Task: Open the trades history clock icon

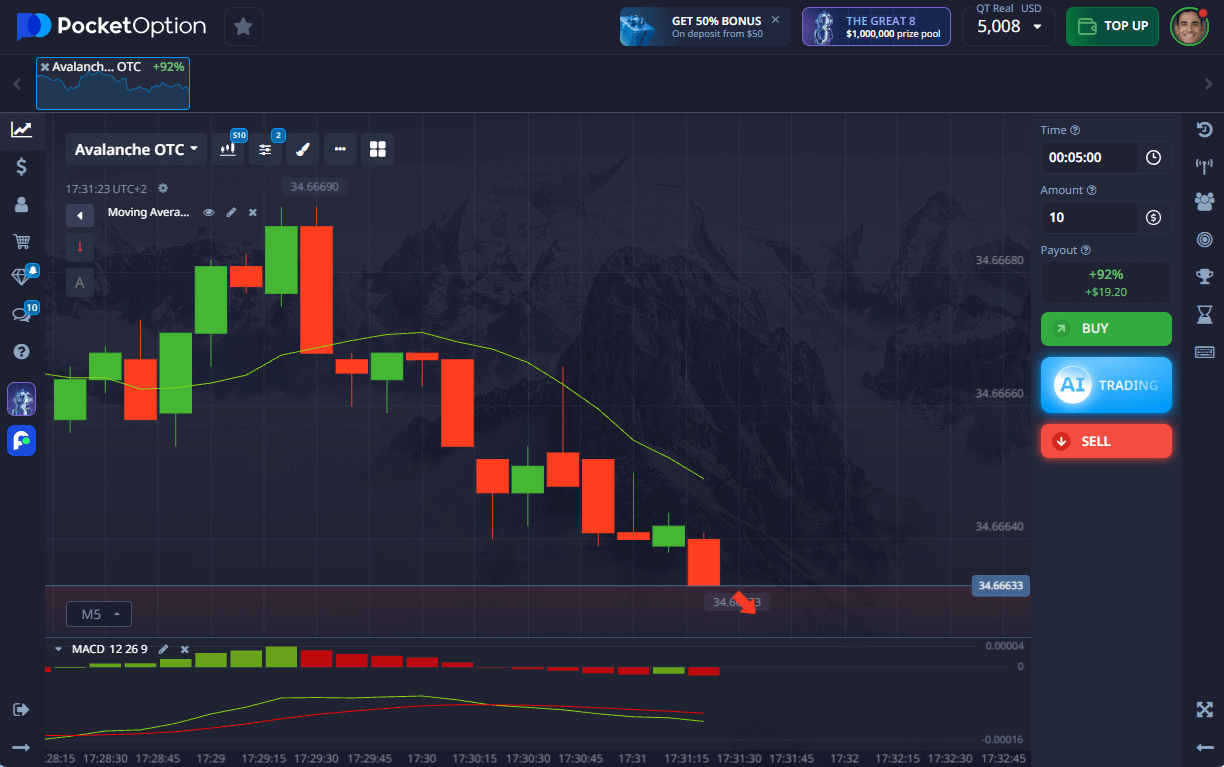Action: coord(1204,129)
